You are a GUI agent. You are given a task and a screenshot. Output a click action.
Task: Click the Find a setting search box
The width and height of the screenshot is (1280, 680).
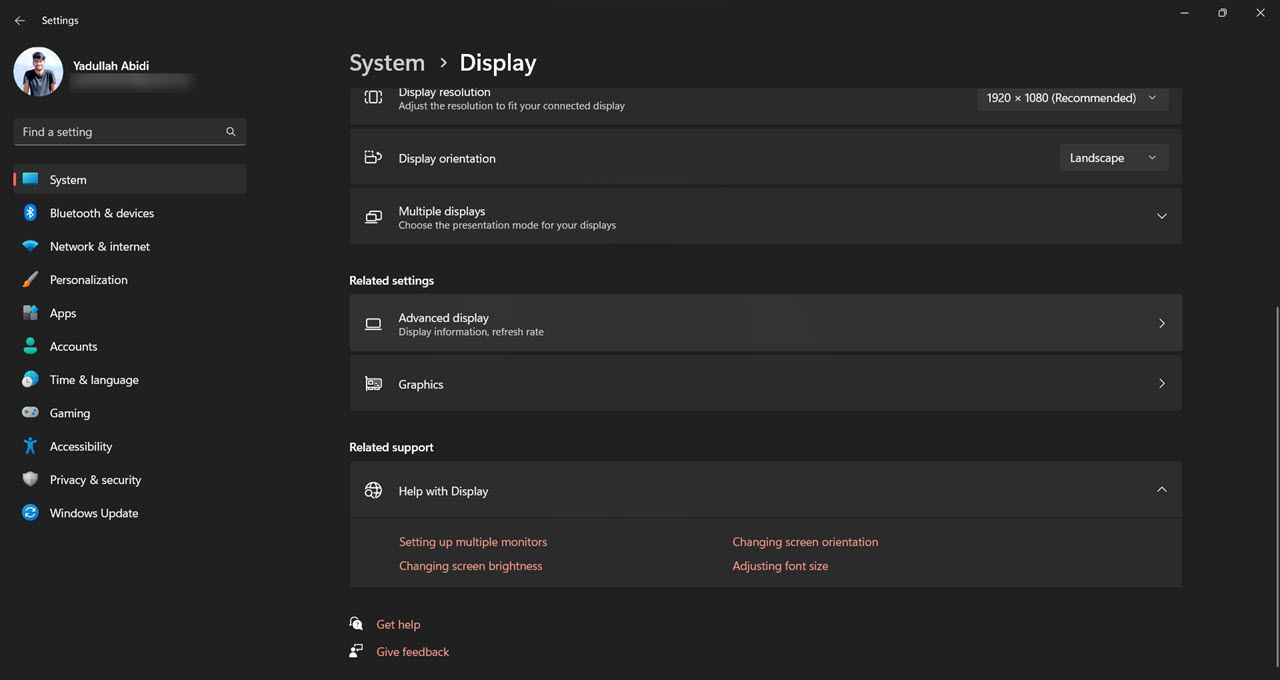(128, 131)
